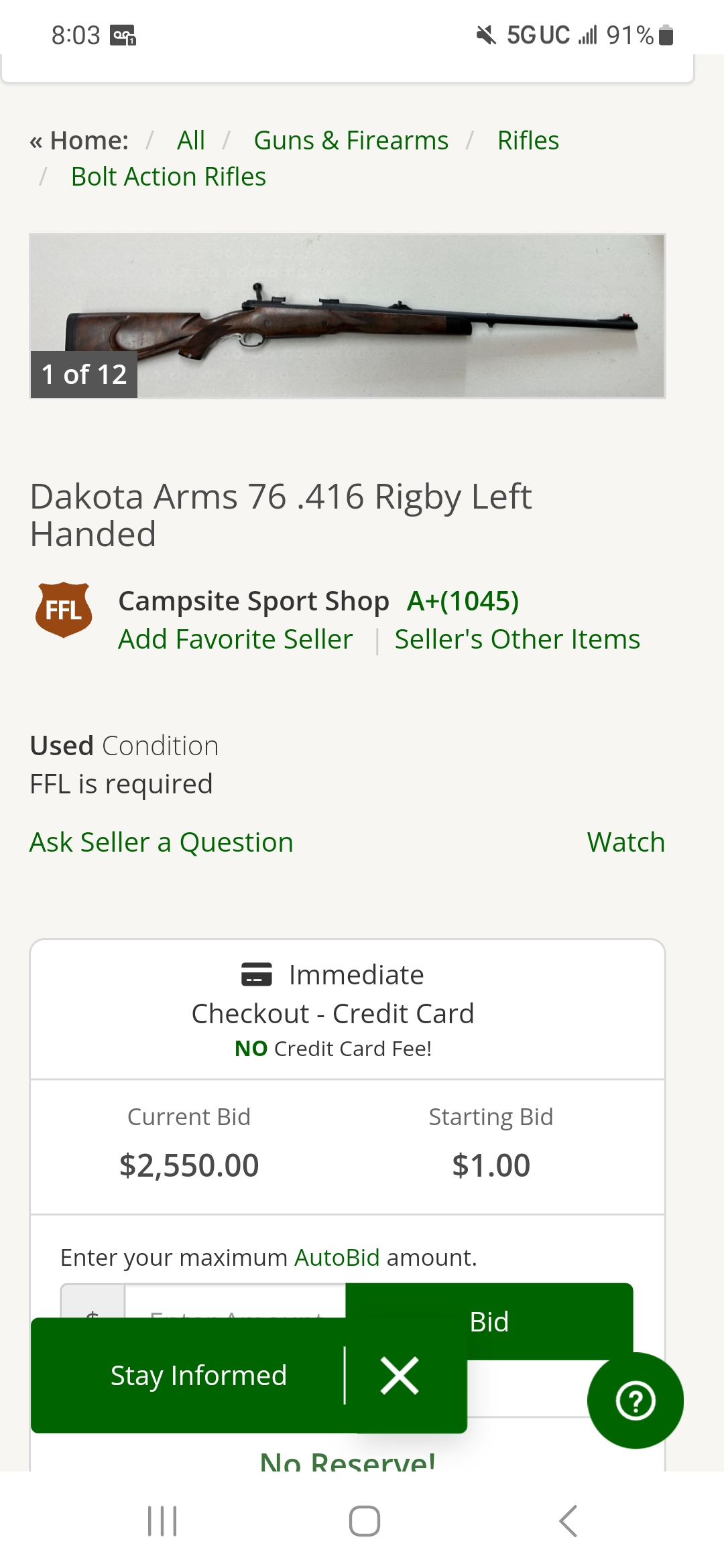The image size is (724, 1568).
Task: Dismiss the Stay Informed banner with X
Action: [x=400, y=1376]
